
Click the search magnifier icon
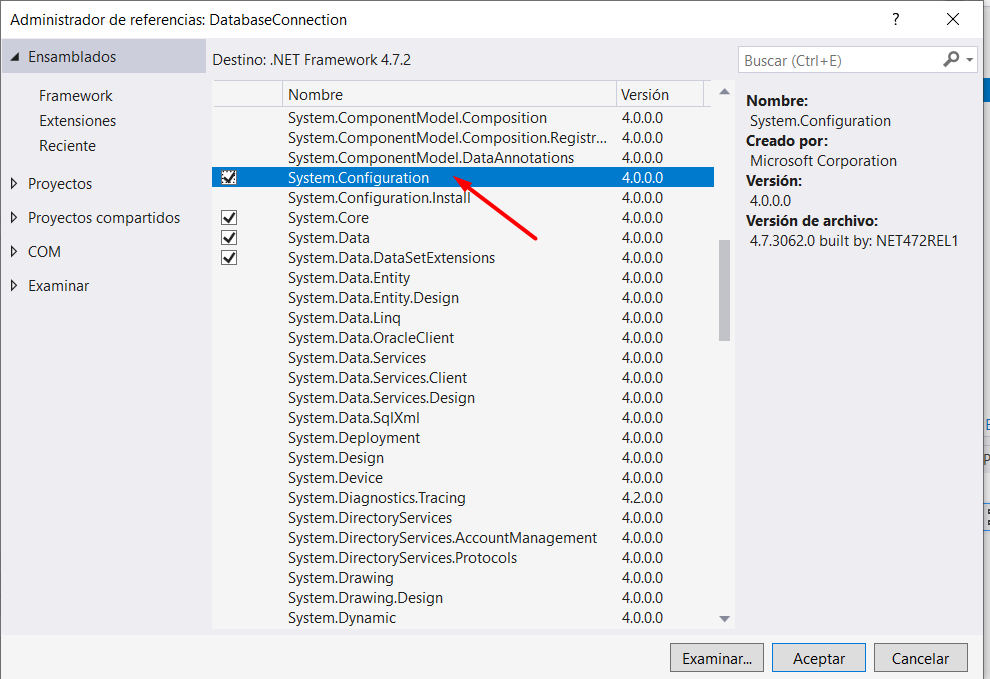pos(950,60)
